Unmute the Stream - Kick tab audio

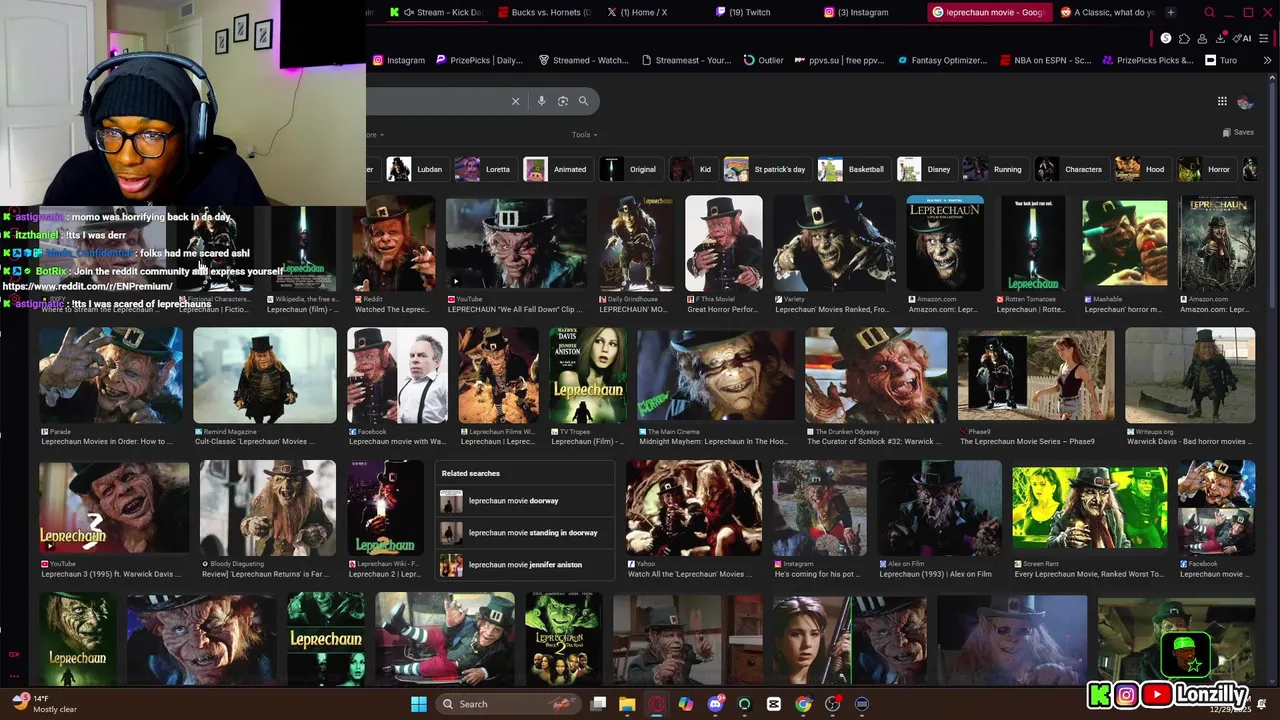point(408,12)
